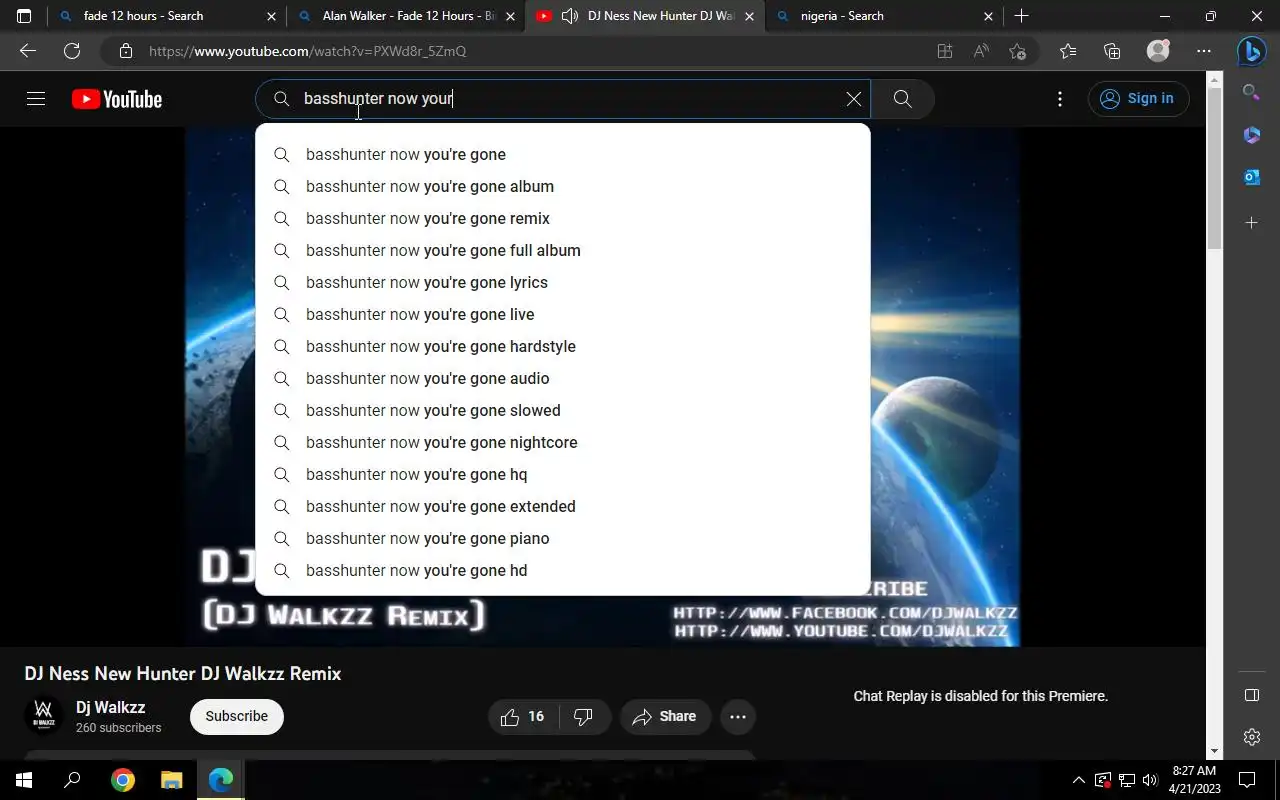Refresh the current page
The image size is (1280, 800).
[72, 51]
